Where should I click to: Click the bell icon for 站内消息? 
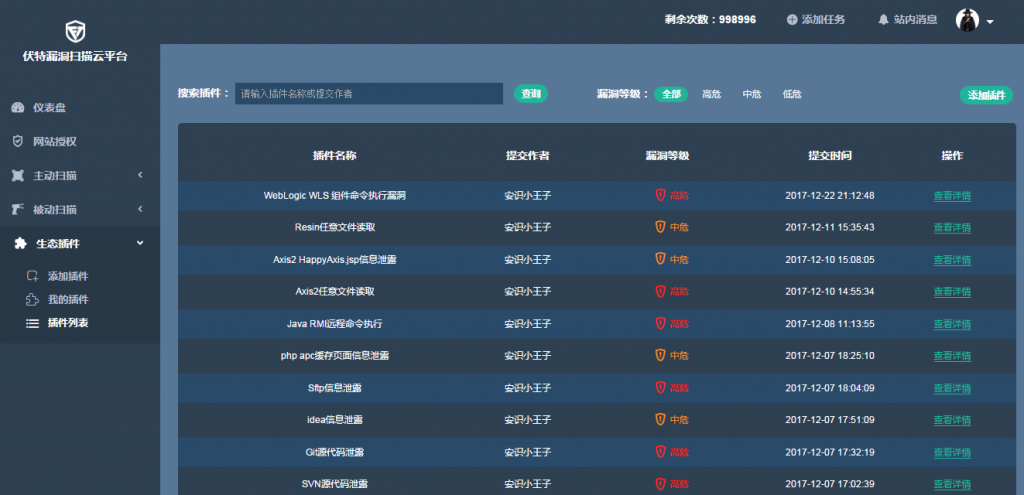tap(883, 20)
